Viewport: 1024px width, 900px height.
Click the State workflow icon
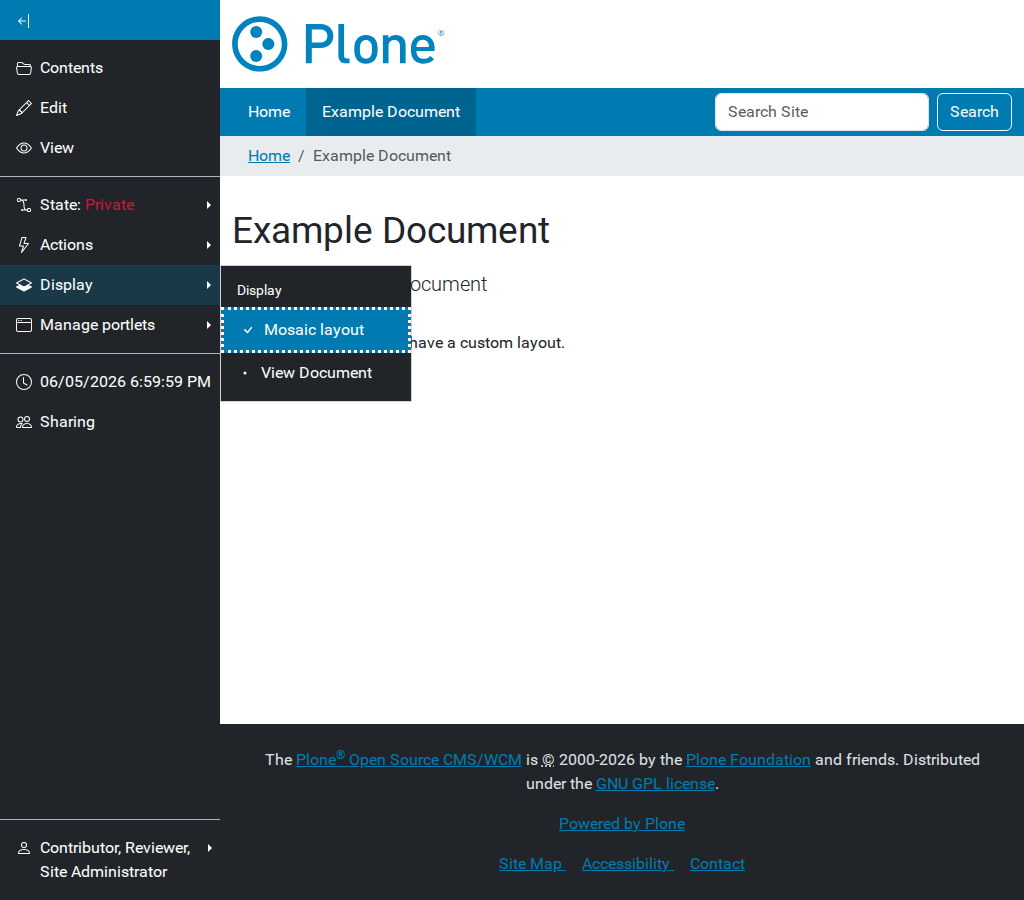tap(24, 205)
